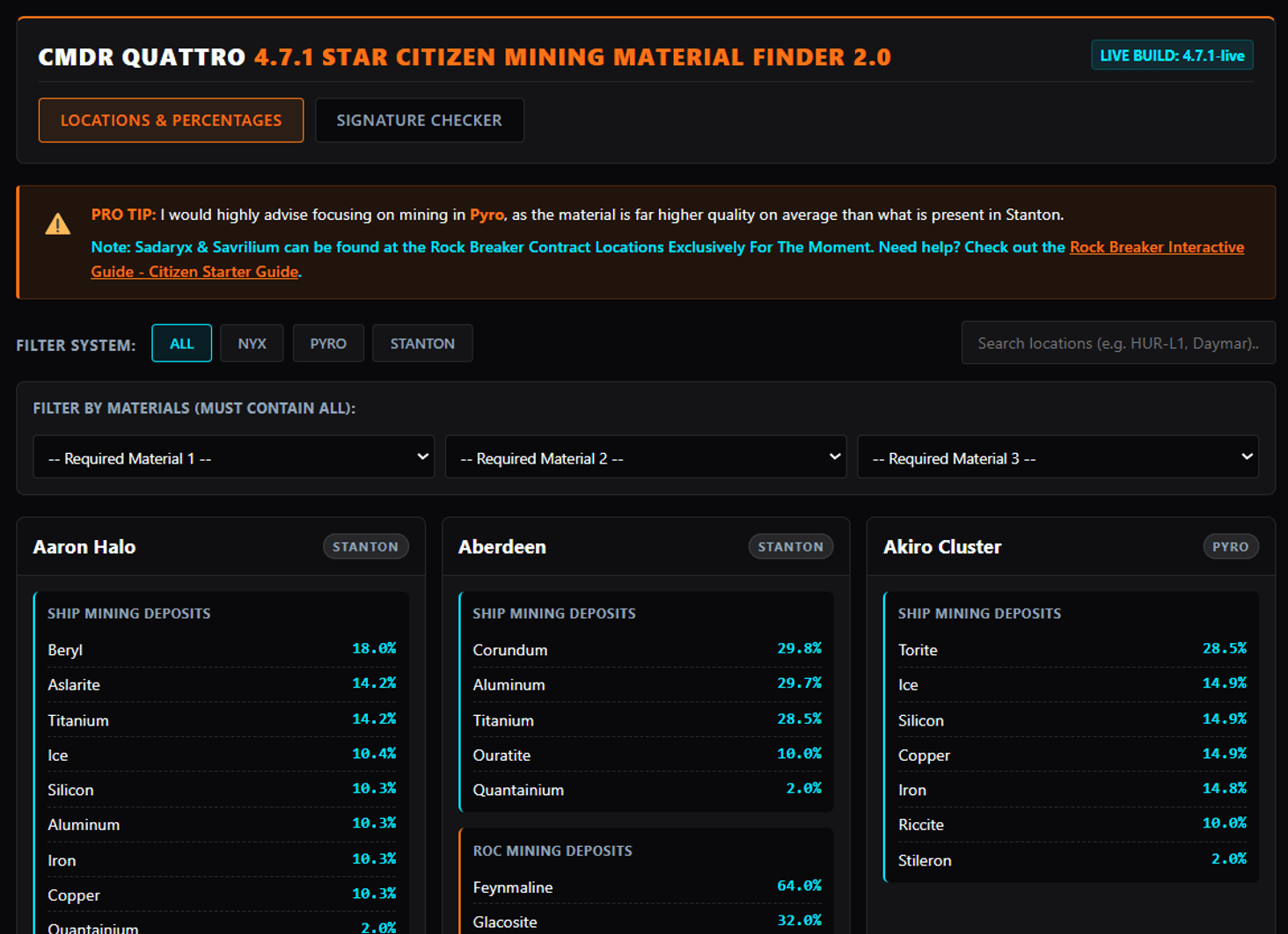Select the STANTON system filter
Viewport: 1288px width, 934px height.
[x=422, y=343]
